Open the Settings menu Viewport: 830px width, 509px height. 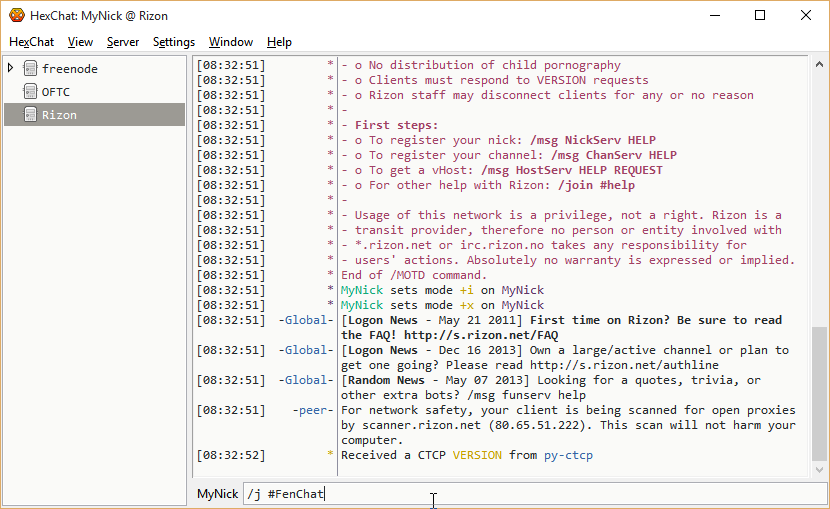point(174,42)
